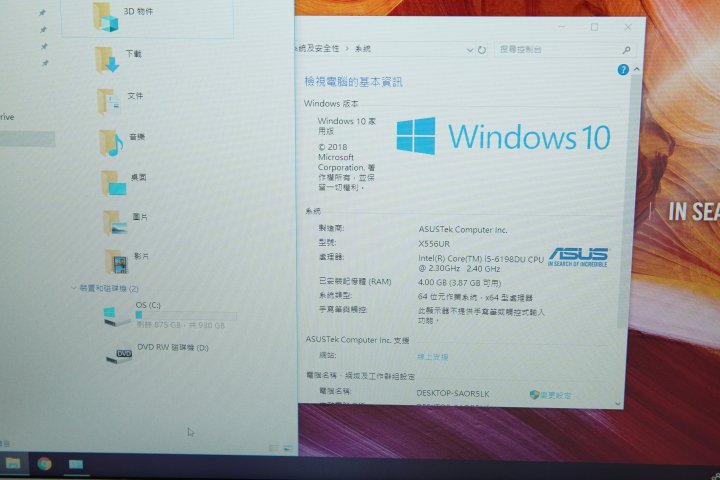720x480 pixels.
Task: Open the 3D 物件 folder icon
Action: (x=106, y=17)
